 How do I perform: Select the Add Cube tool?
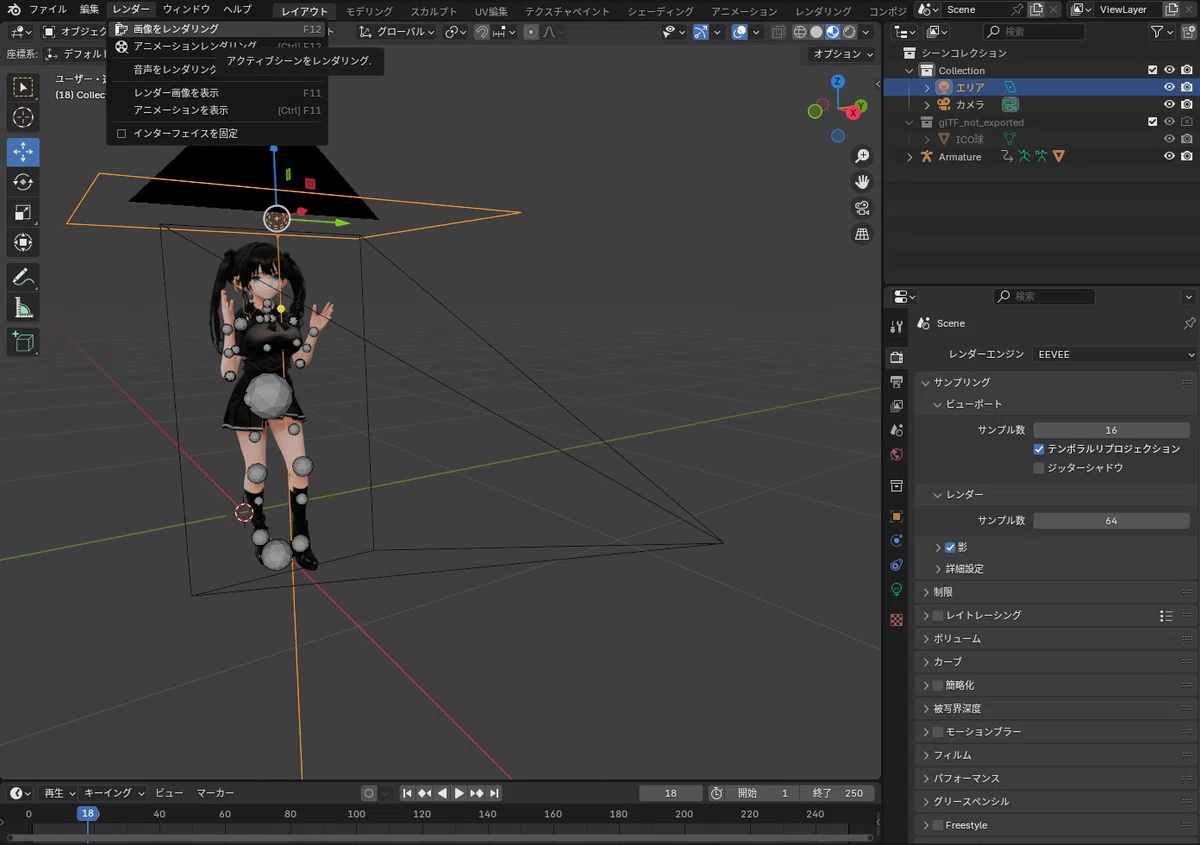[23, 342]
